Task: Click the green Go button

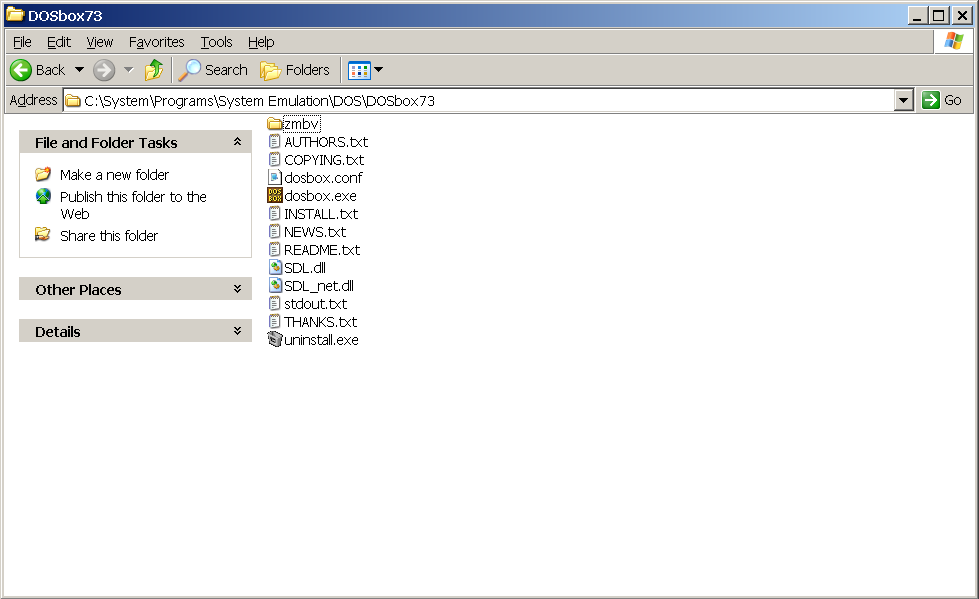Action: pos(942,100)
